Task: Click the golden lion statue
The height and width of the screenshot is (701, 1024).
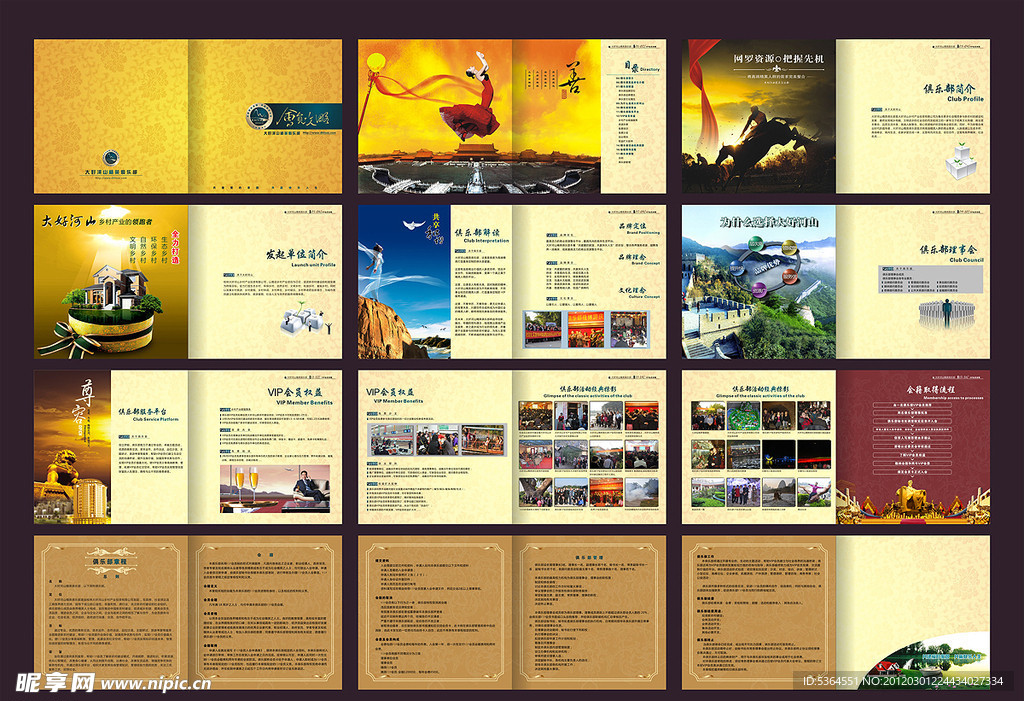Action: pyautogui.click(x=58, y=471)
